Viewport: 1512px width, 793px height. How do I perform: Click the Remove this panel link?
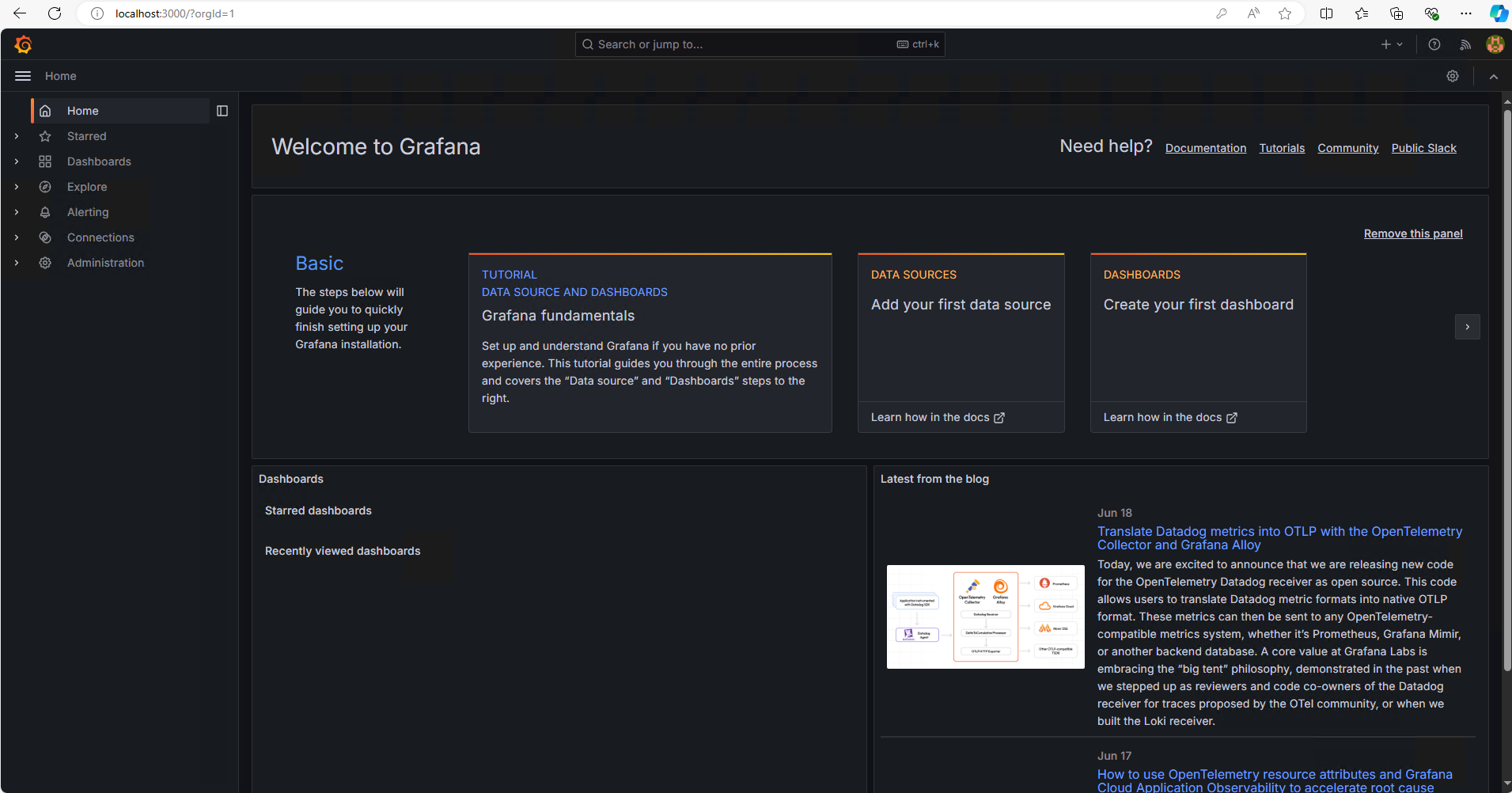pos(1413,233)
